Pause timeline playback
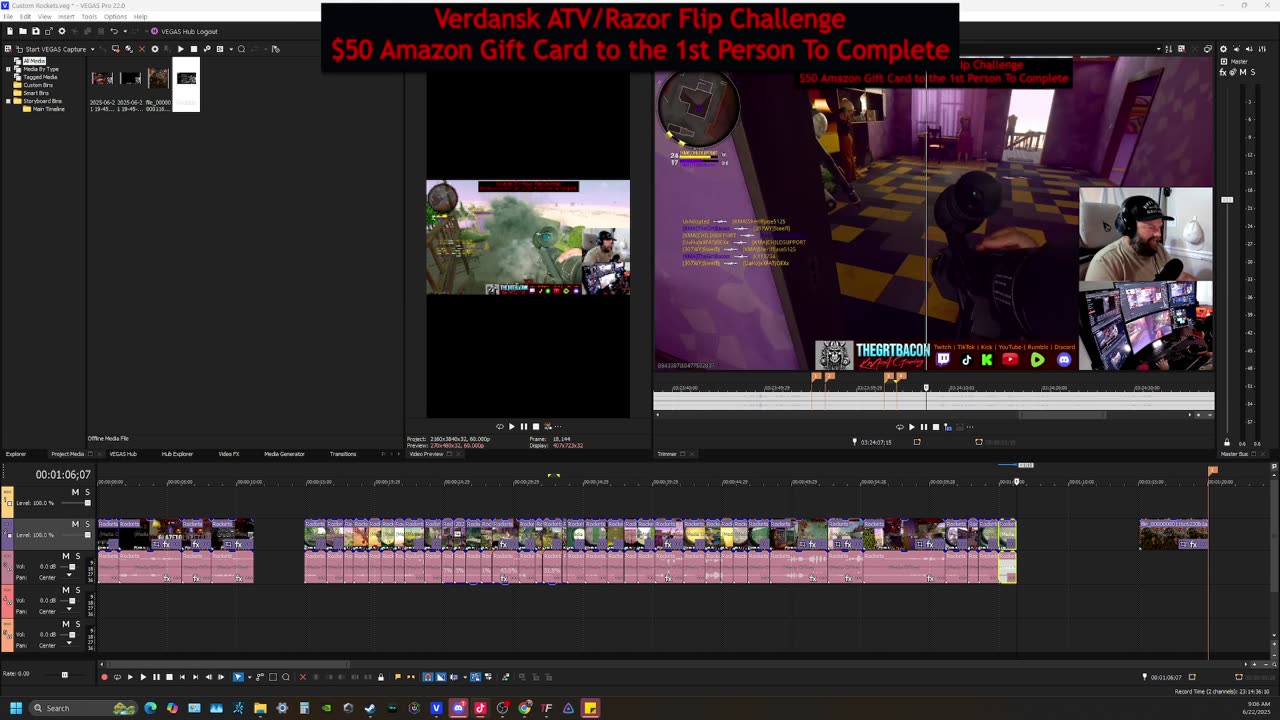The image size is (1280, 720). 156,677
